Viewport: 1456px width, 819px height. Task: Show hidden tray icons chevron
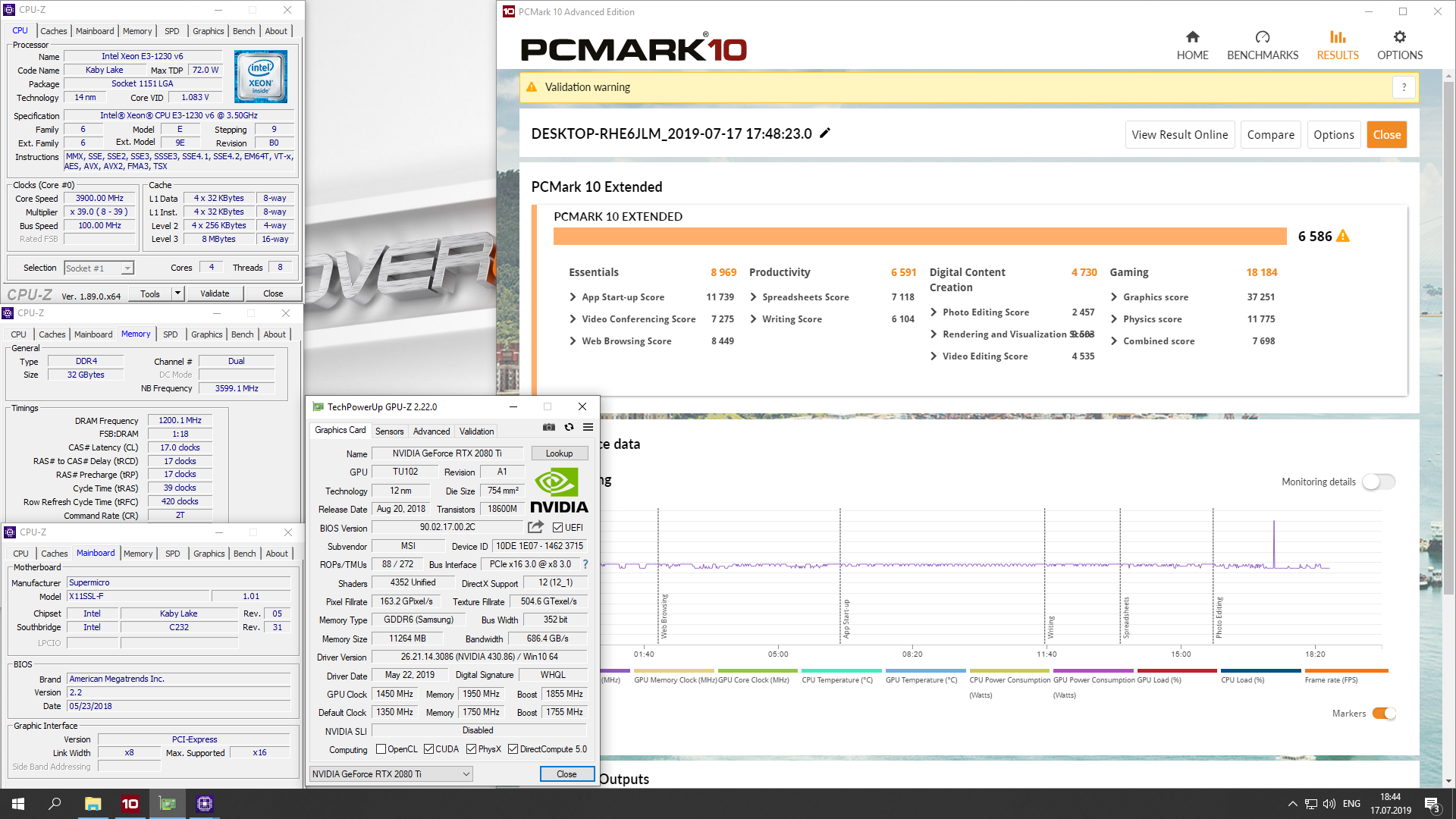tap(1292, 804)
